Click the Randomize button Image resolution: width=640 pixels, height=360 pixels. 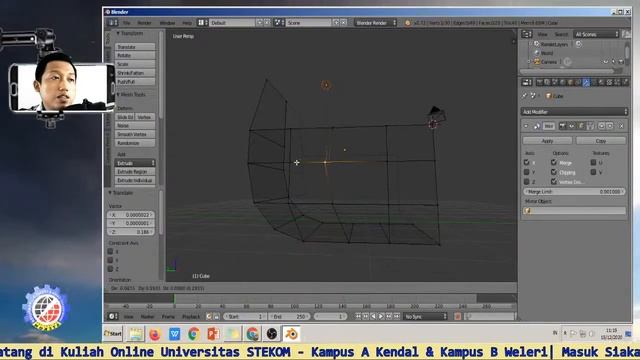point(135,143)
